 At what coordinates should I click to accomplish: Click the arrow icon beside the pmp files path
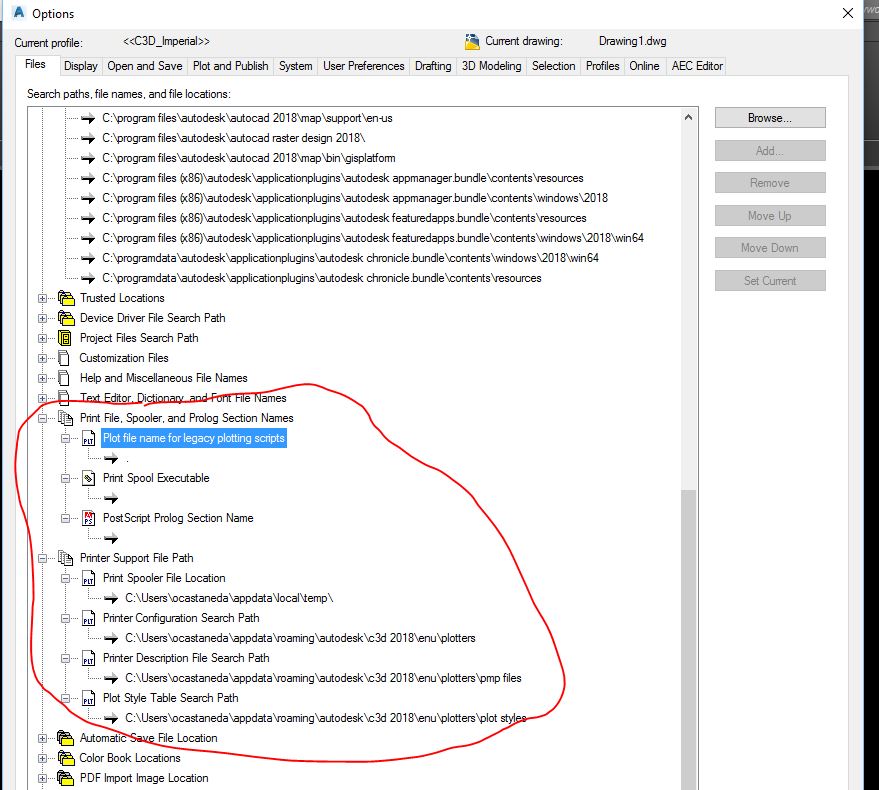click(x=111, y=679)
